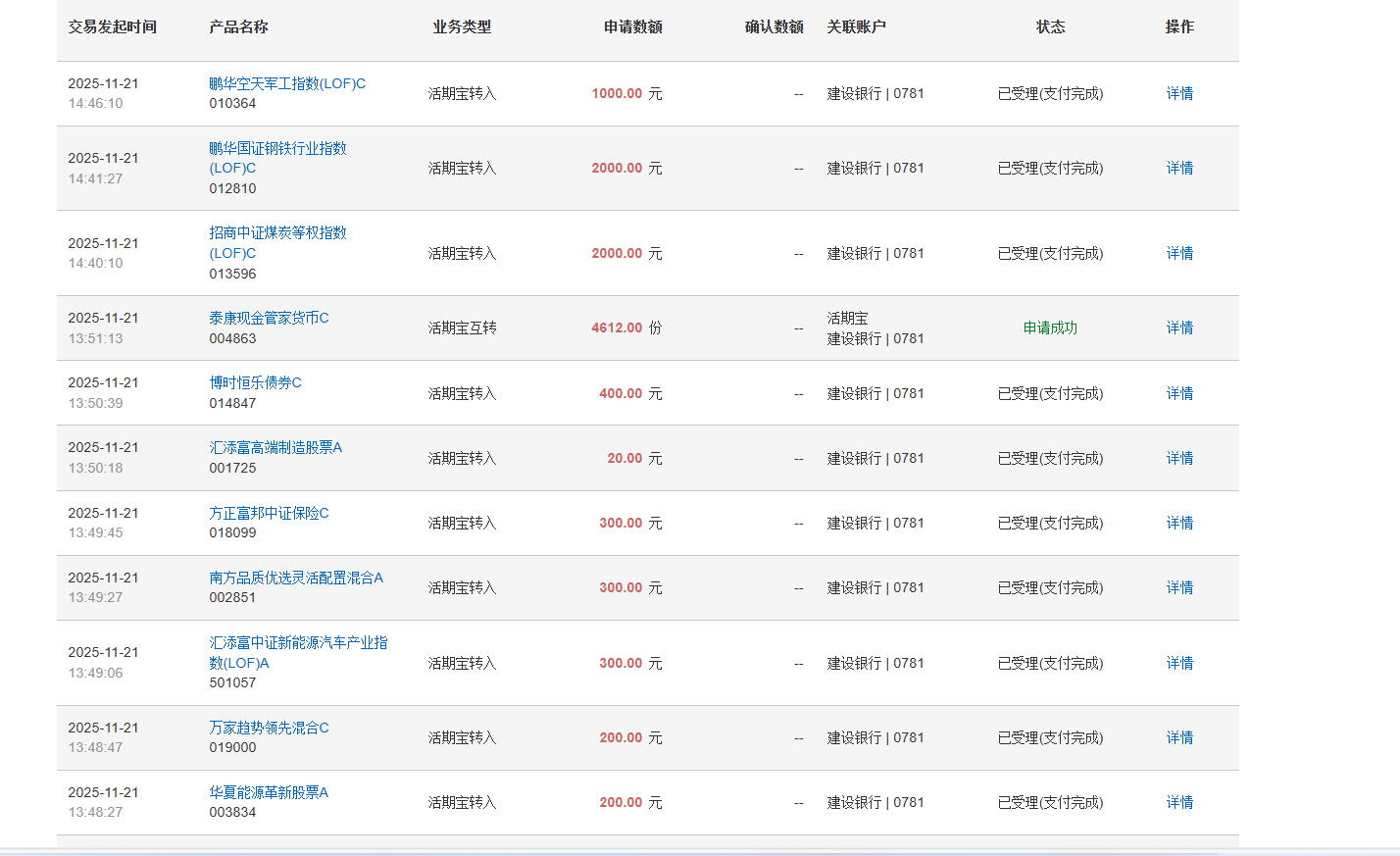This screenshot has height=856, width=1400.
Task: Open fund link 南方品质优选灵活配置混合A
Action: [x=296, y=578]
